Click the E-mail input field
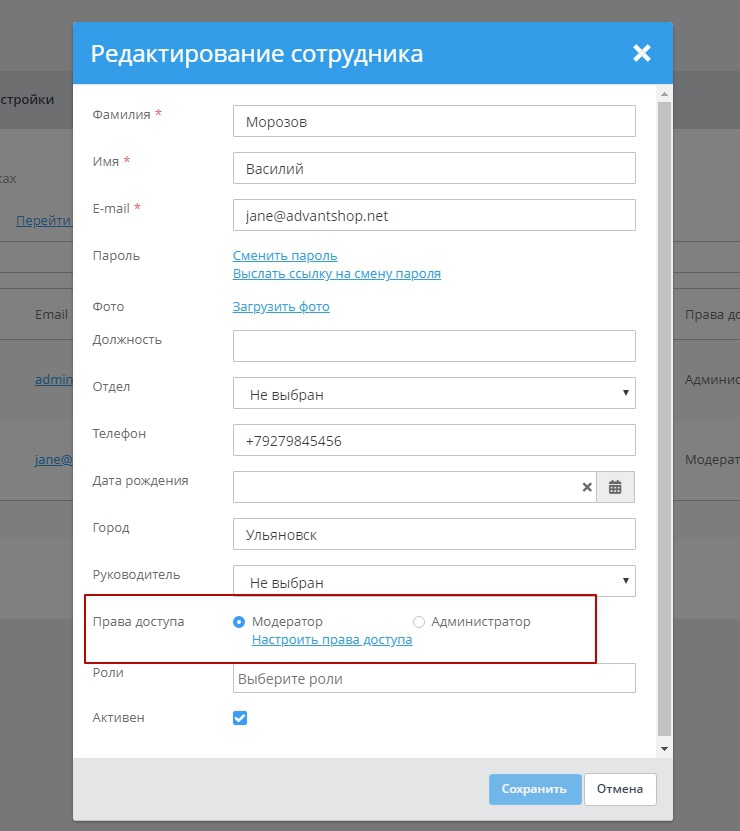The image size is (740, 831). (434, 215)
